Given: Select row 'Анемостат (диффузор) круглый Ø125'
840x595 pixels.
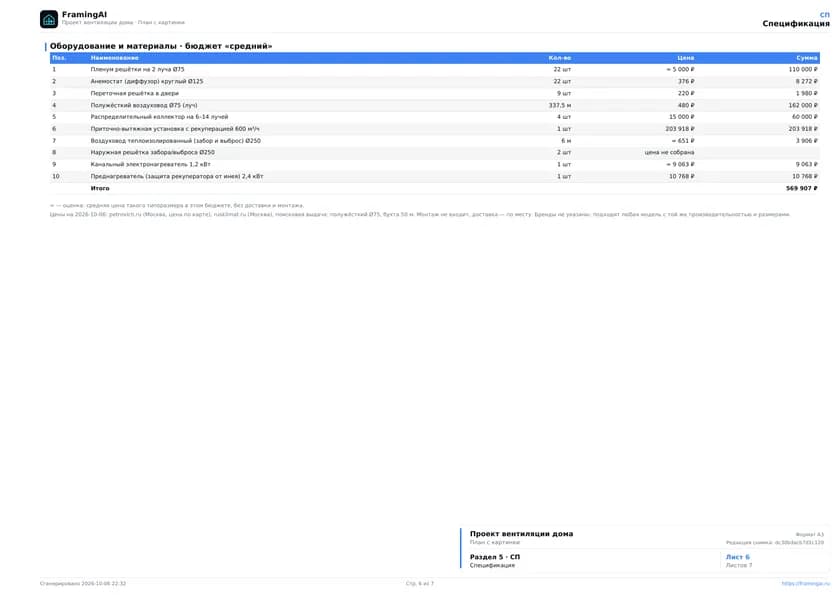Looking at the screenshot, I should click(x=435, y=81).
